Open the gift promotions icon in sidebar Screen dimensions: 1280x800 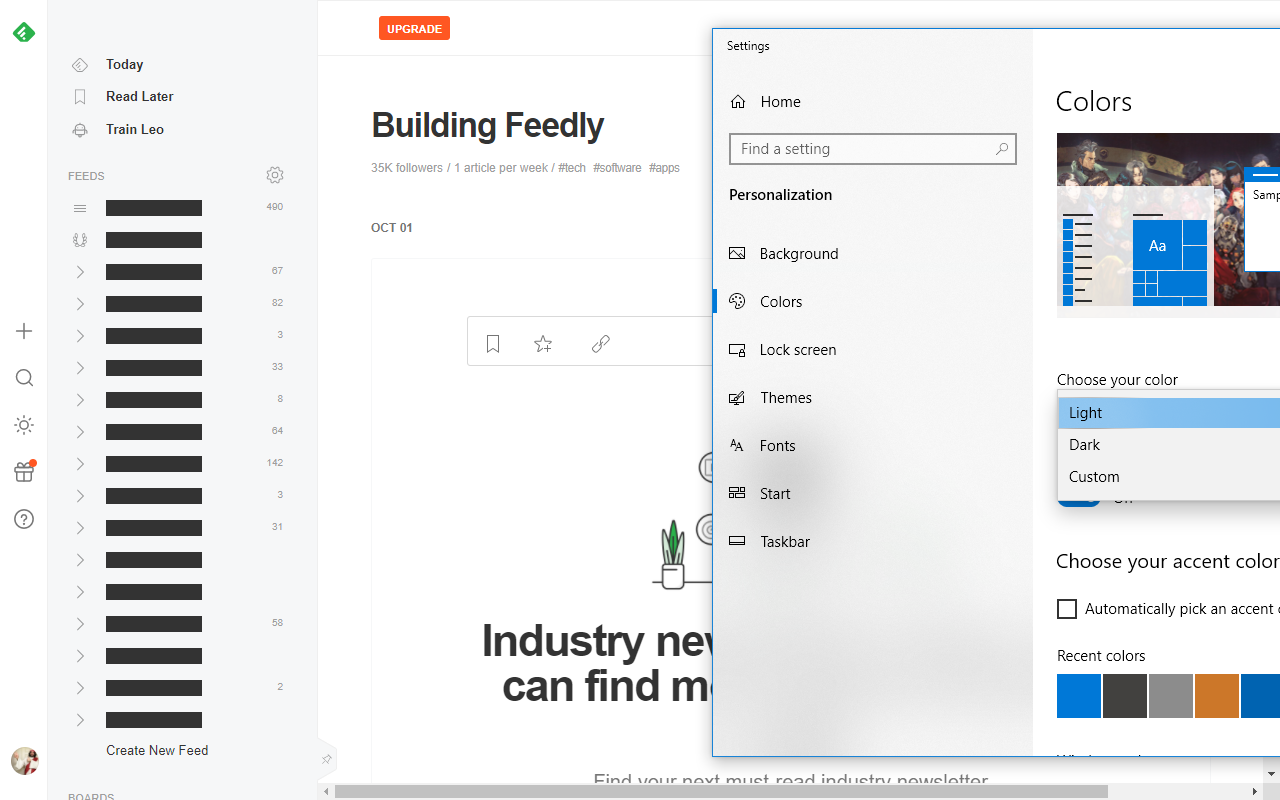(24, 472)
